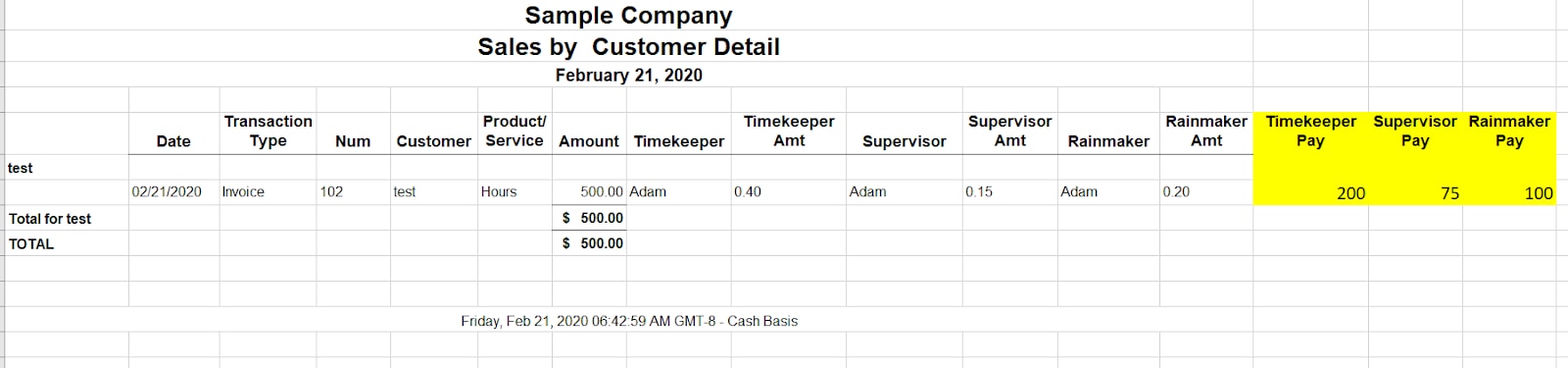The height and width of the screenshot is (368, 1568).
Task: Select the Product/Service header cell
Action: [x=514, y=131]
